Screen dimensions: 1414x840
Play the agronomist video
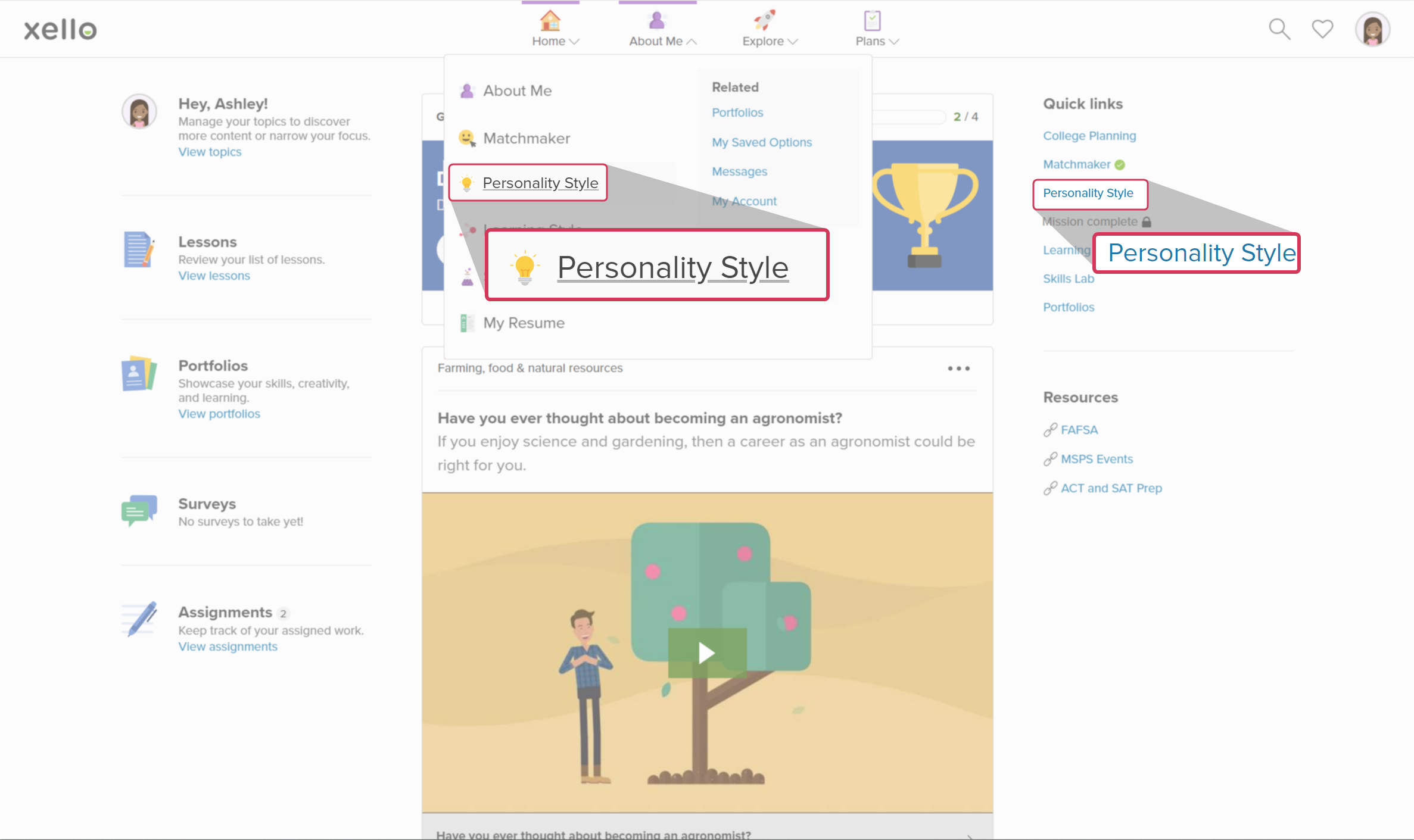(707, 652)
